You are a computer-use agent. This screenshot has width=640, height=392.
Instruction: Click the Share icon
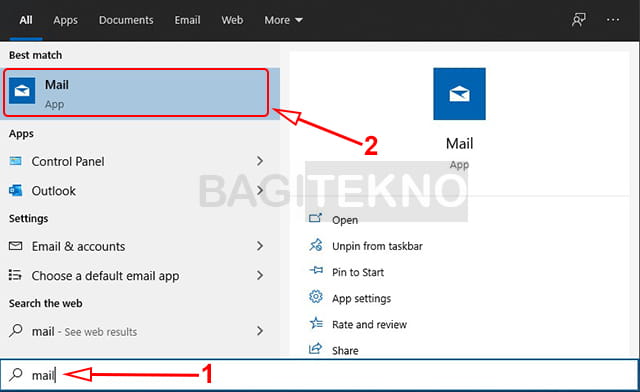(316, 348)
